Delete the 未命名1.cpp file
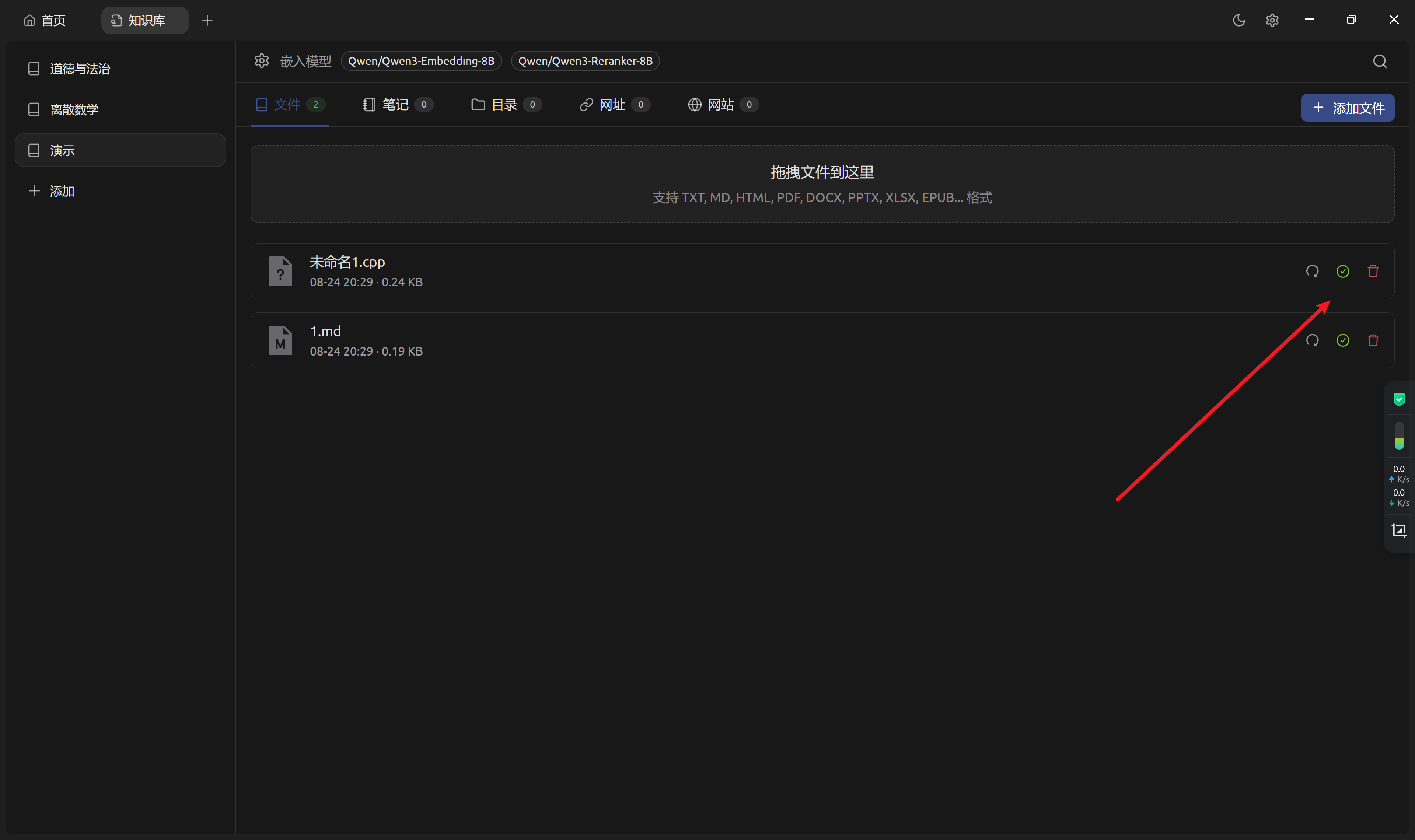The image size is (1415, 840). tap(1373, 271)
